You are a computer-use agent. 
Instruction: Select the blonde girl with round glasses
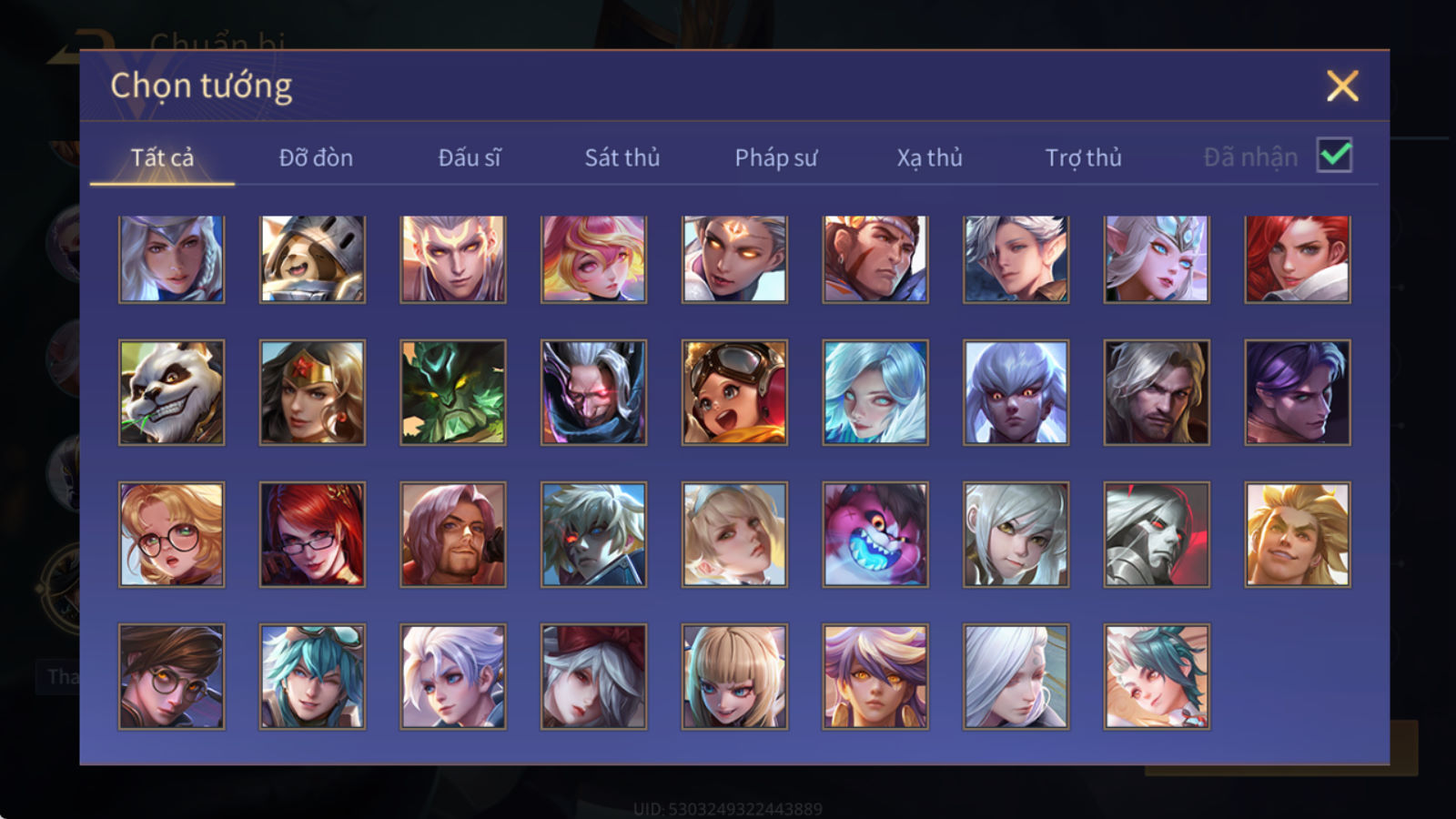(x=171, y=534)
